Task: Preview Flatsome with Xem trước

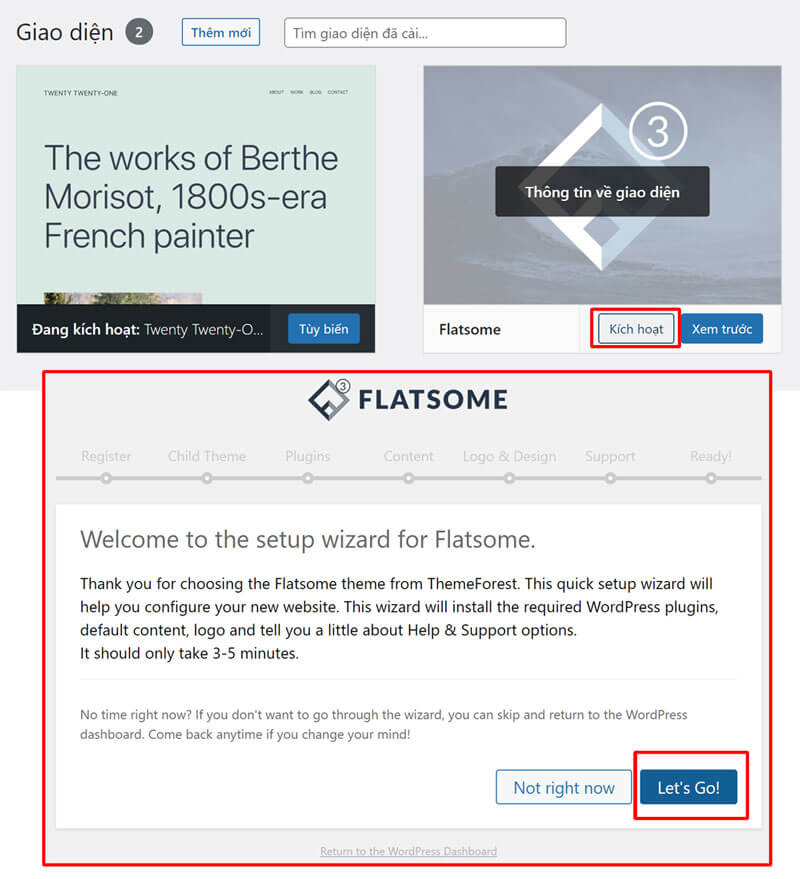Action: click(x=722, y=328)
